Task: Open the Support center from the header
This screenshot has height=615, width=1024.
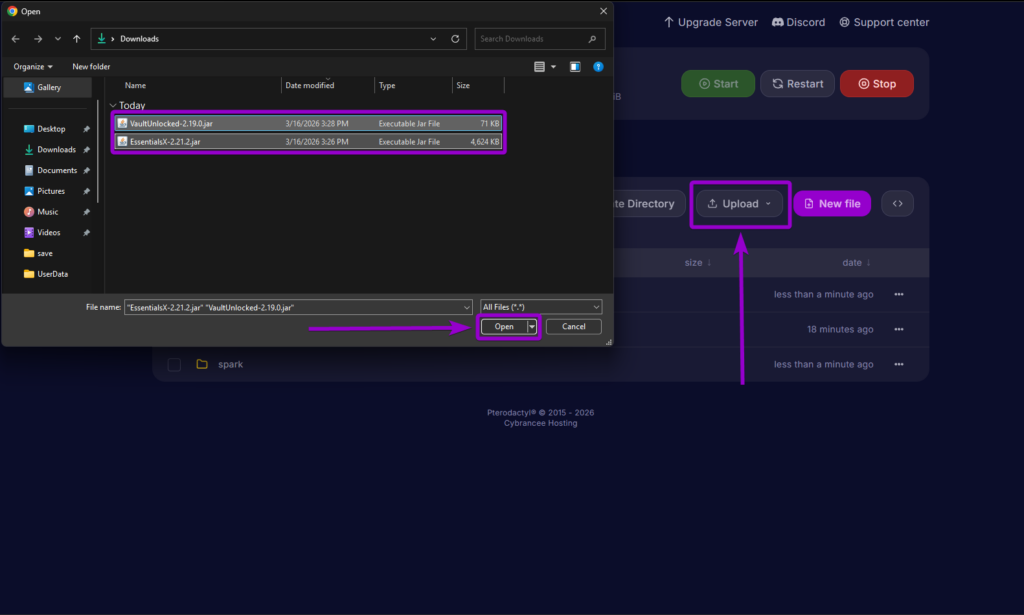Action: pos(883,21)
